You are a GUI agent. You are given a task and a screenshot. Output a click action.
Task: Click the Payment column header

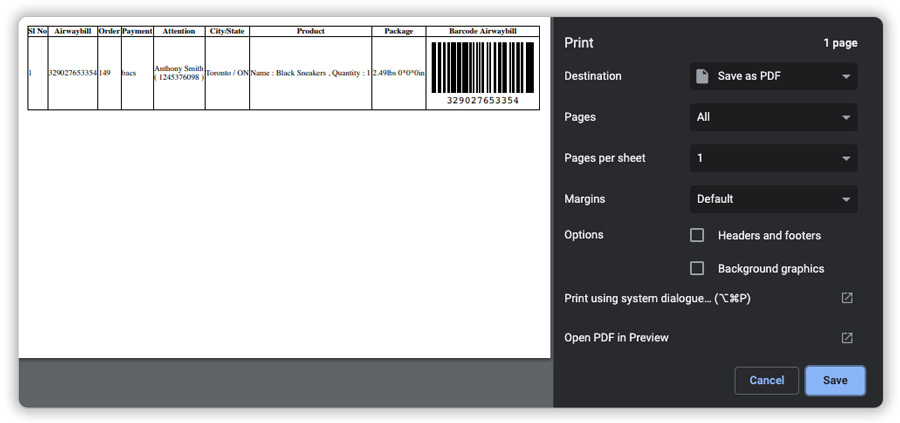137,31
